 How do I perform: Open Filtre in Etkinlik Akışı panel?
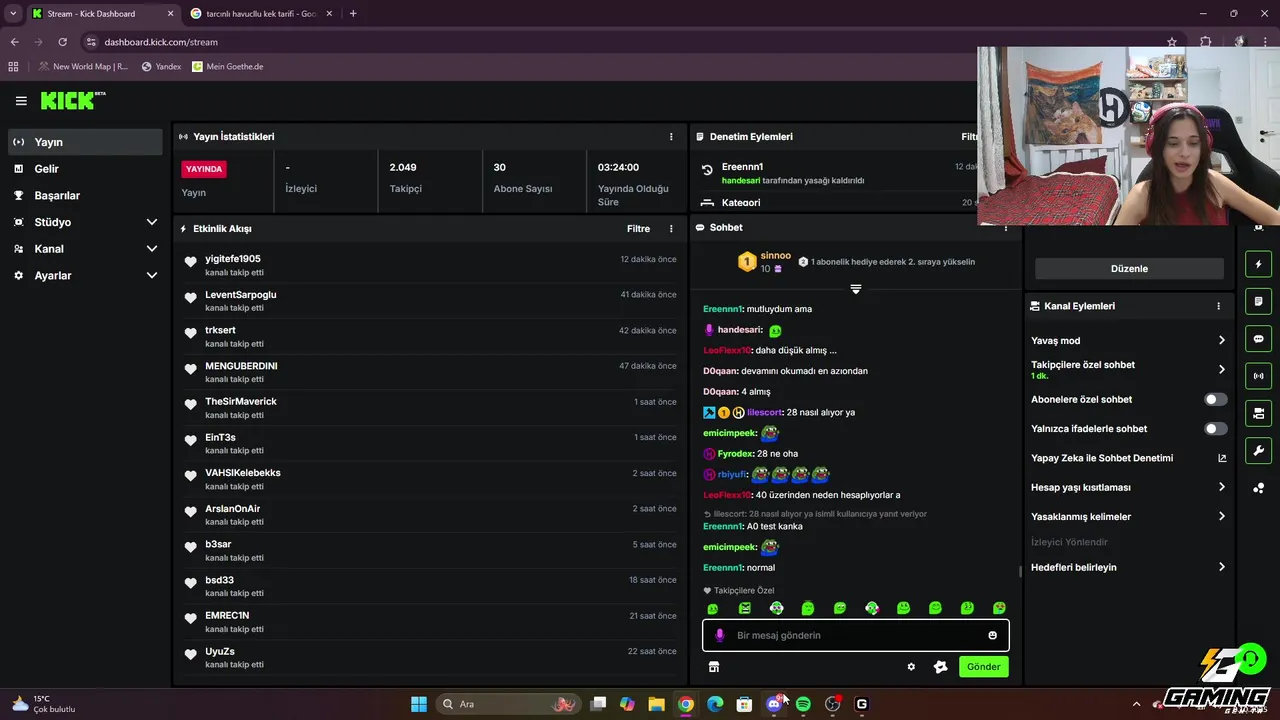(x=638, y=229)
